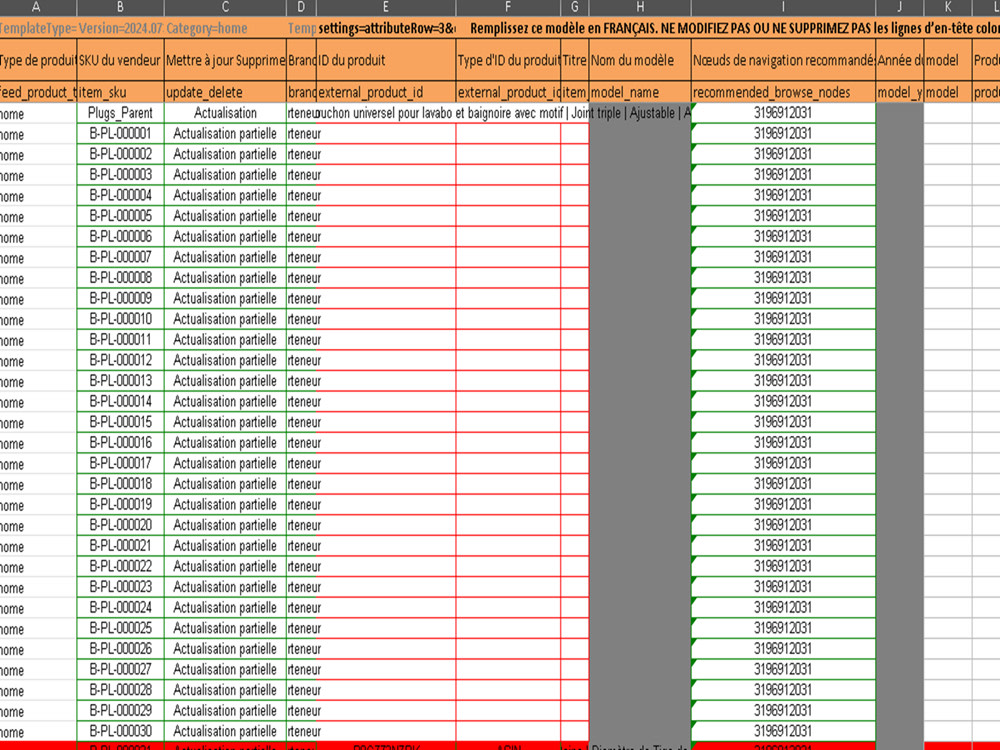Select column I header
This screenshot has width=1000, height=750.
[x=783, y=8]
